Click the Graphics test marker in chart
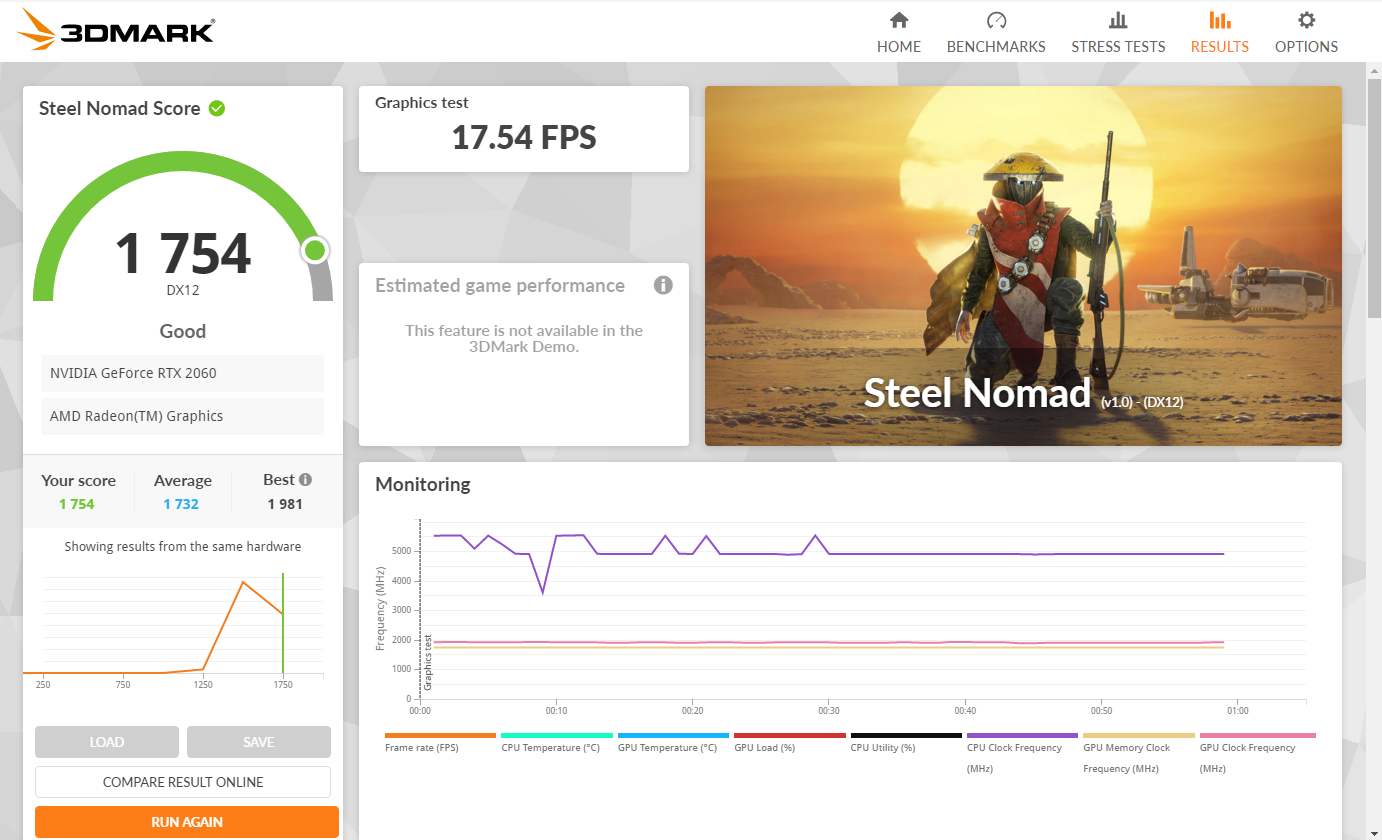The image size is (1382, 840). point(428,662)
